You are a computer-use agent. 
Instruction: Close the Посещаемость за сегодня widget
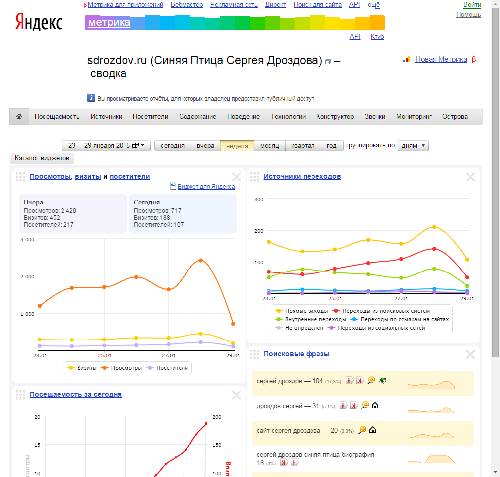click(x=236, y=395)
